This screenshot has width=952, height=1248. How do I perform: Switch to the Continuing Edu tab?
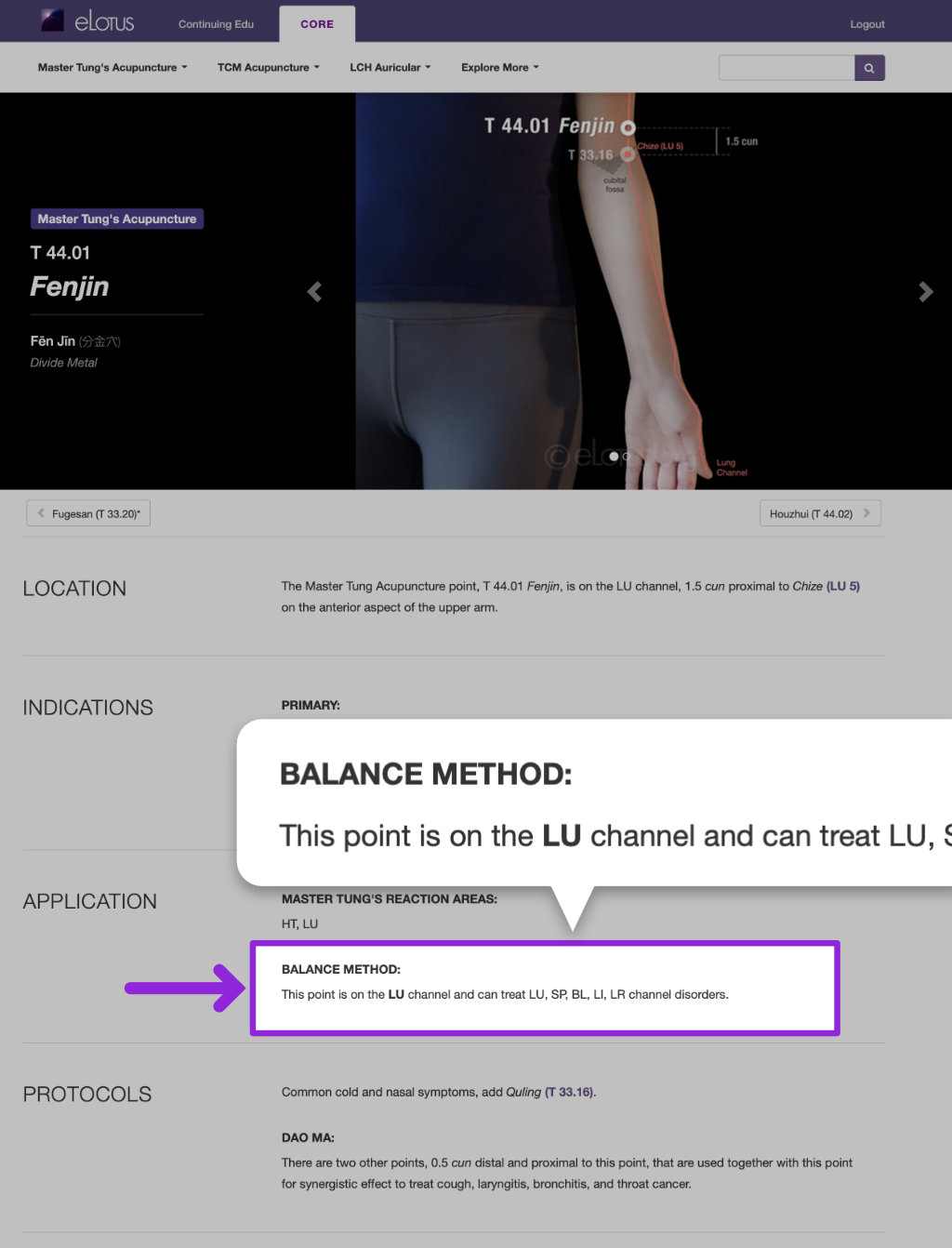coord(216,24)
